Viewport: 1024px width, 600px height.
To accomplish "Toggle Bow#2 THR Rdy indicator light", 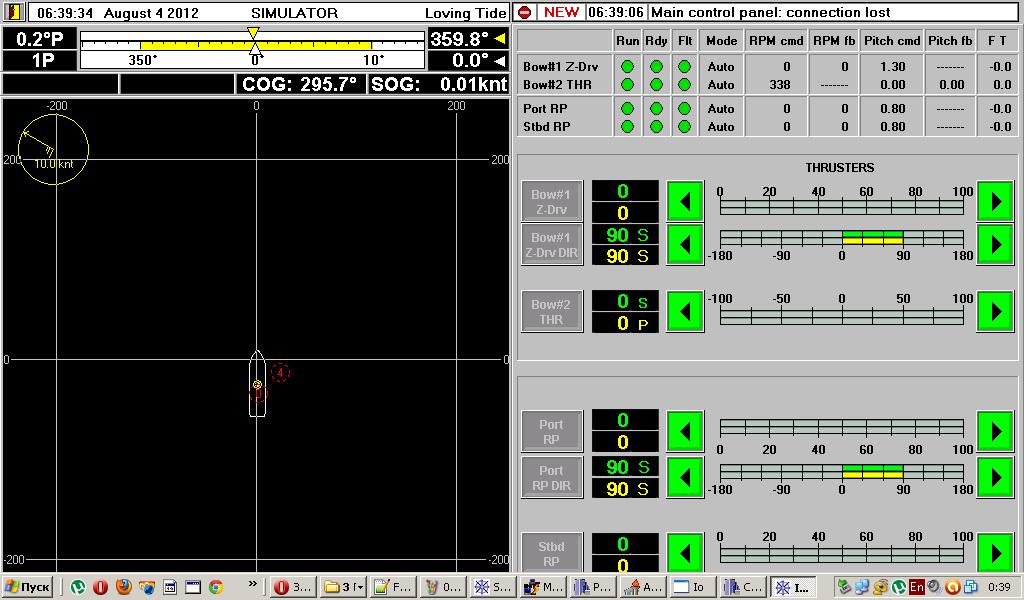I will [656, 85].
